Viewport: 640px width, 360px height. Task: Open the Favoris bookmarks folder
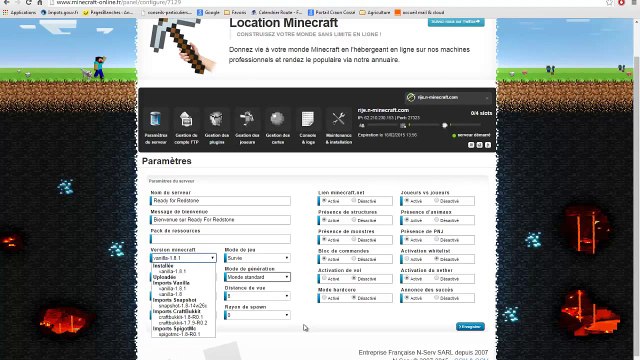pos(235,13)
